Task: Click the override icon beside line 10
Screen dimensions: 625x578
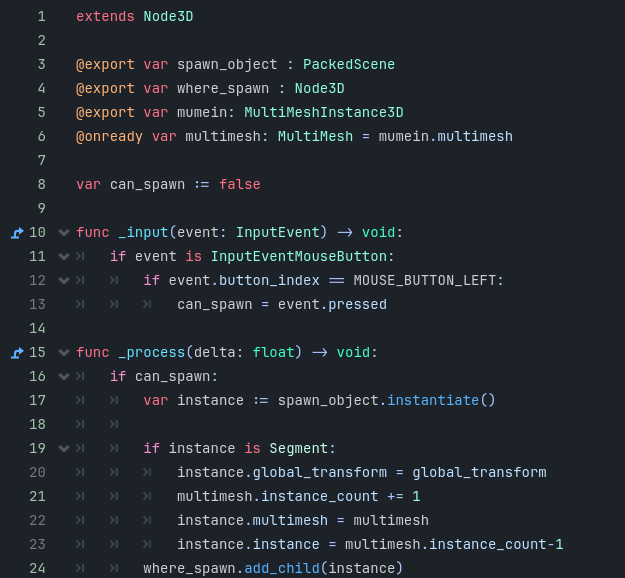Action: 17,233
